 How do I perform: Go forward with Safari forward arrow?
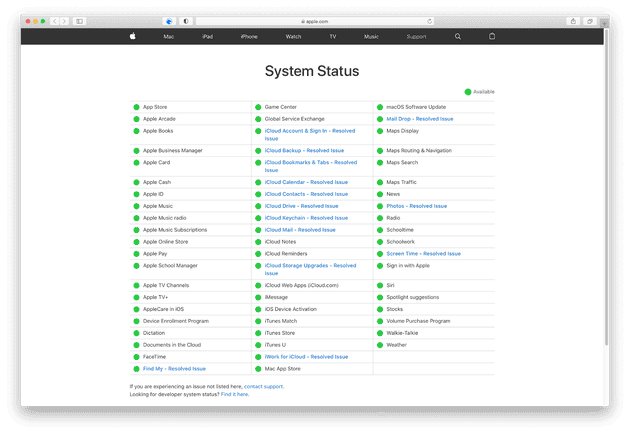click(x=64, y=21)
